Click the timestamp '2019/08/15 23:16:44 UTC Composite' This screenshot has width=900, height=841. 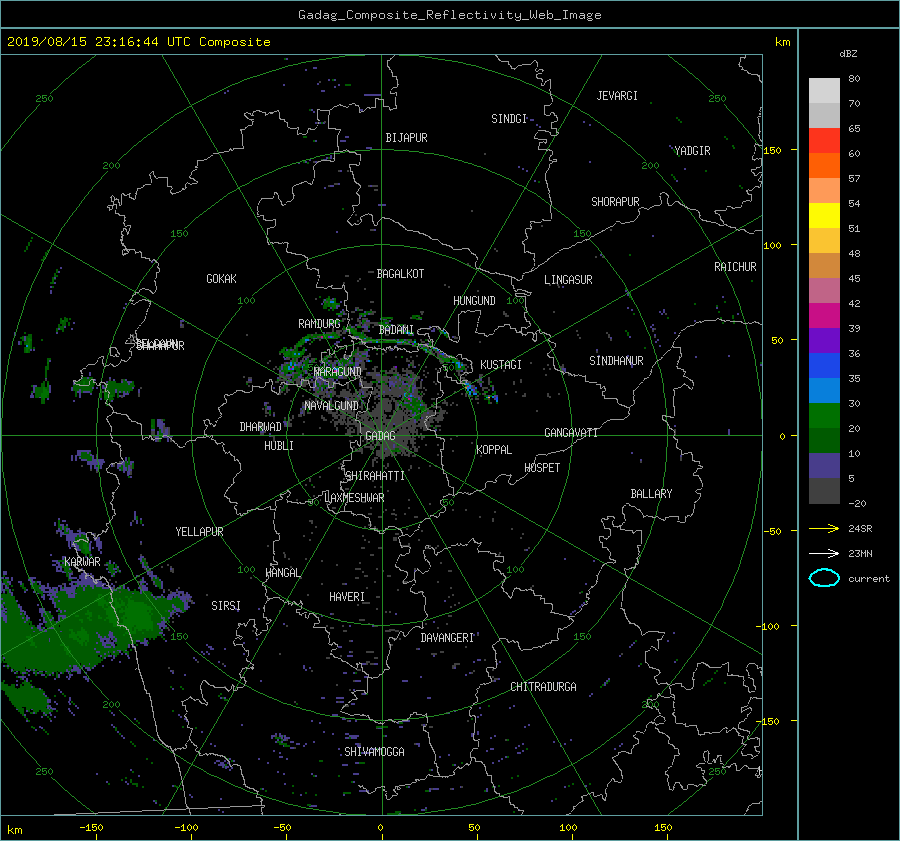click(x=138, y=42)
